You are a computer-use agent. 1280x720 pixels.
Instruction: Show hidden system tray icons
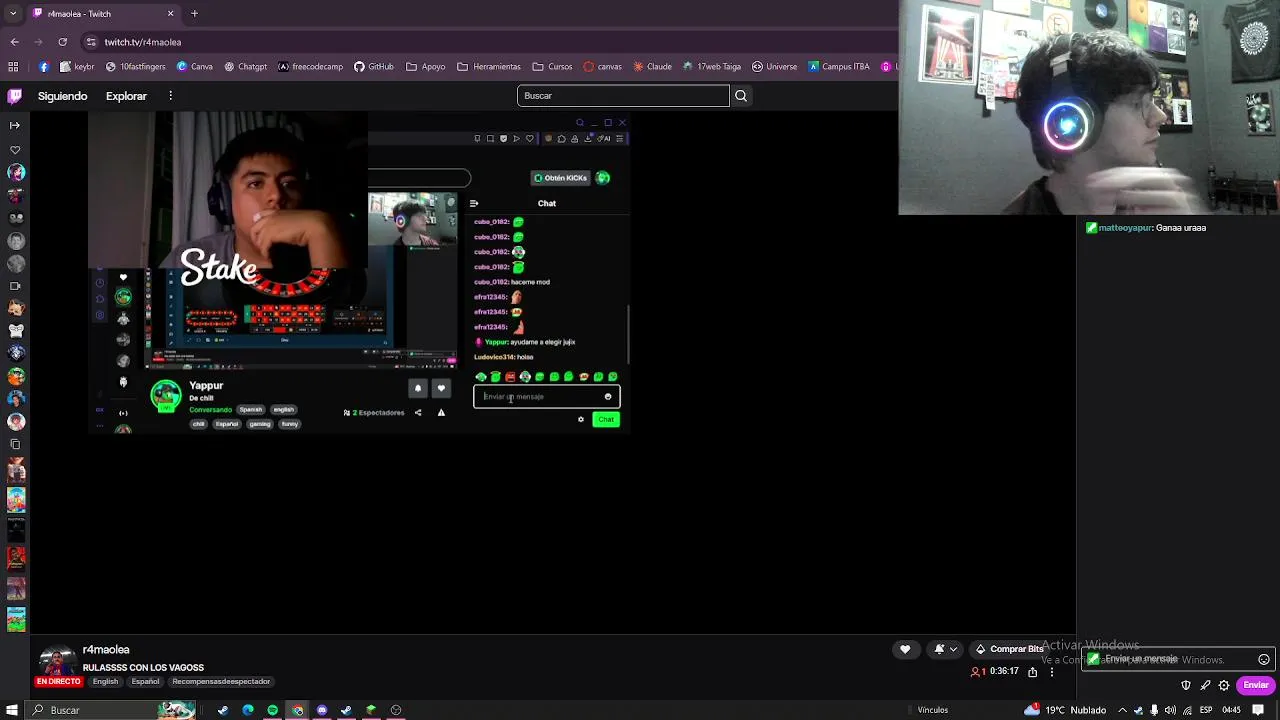coord(1122,710)
